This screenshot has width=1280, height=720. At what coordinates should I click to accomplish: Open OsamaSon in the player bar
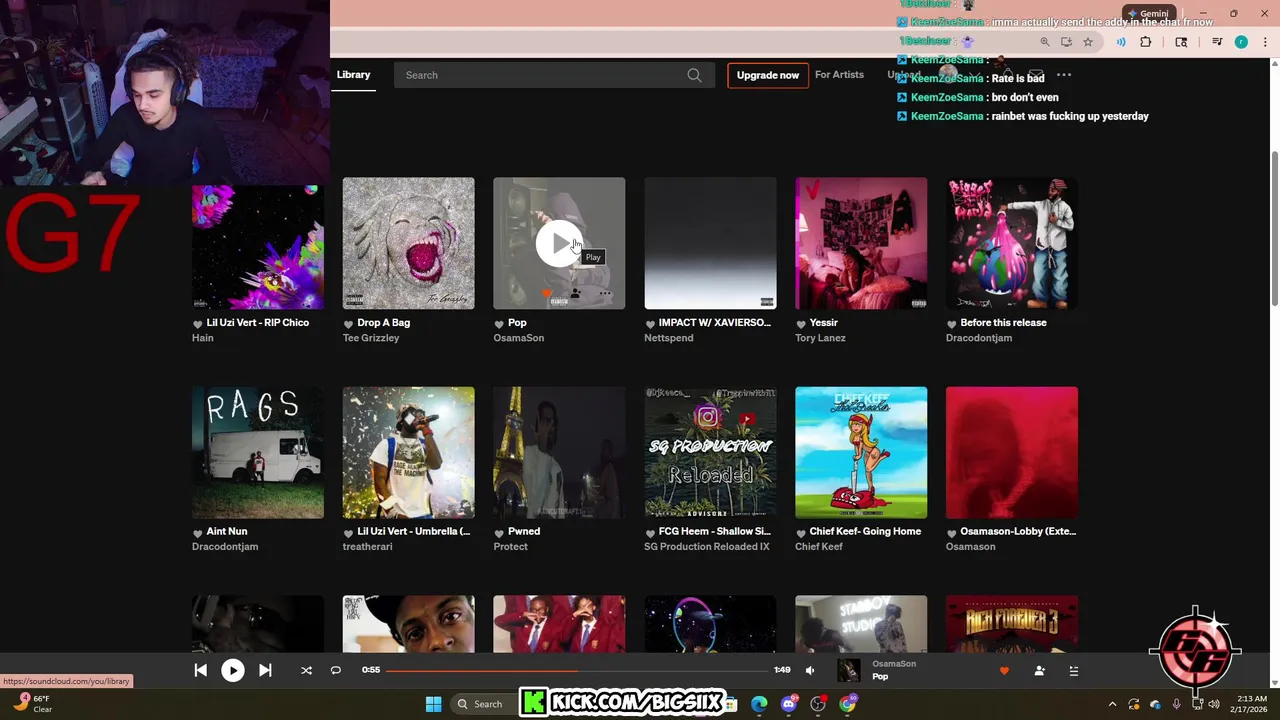pyautogui.click(x=894, y=664)
